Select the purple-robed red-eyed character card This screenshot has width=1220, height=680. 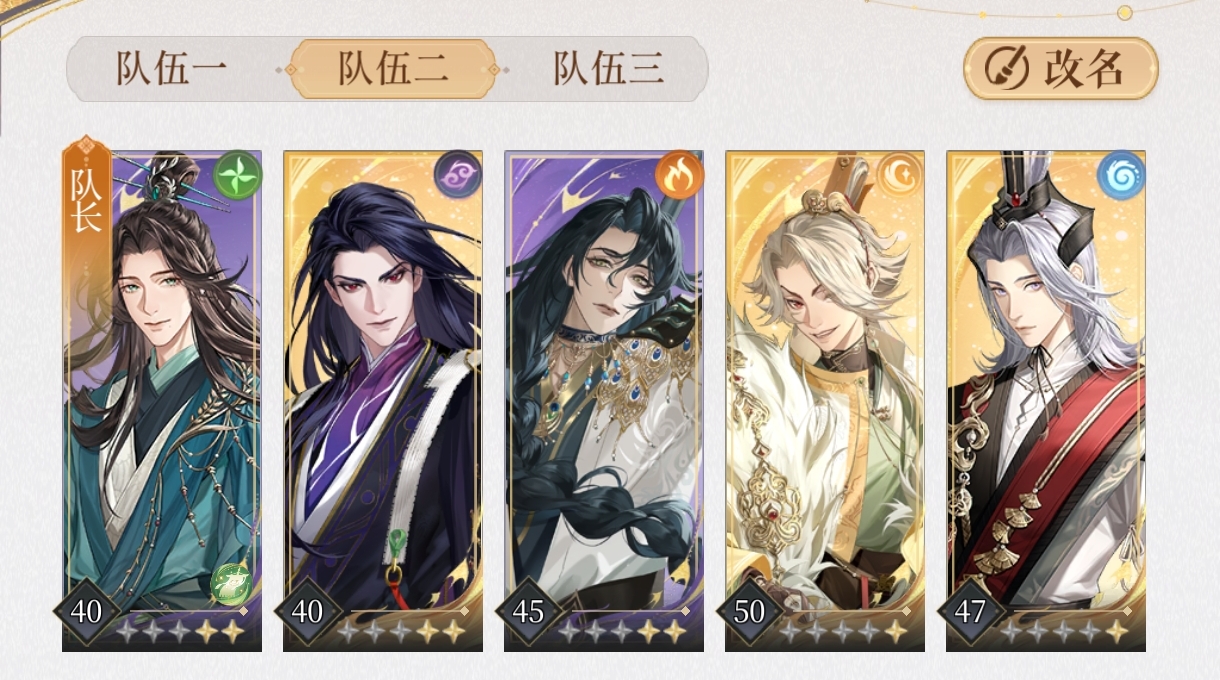coord(383,401)
